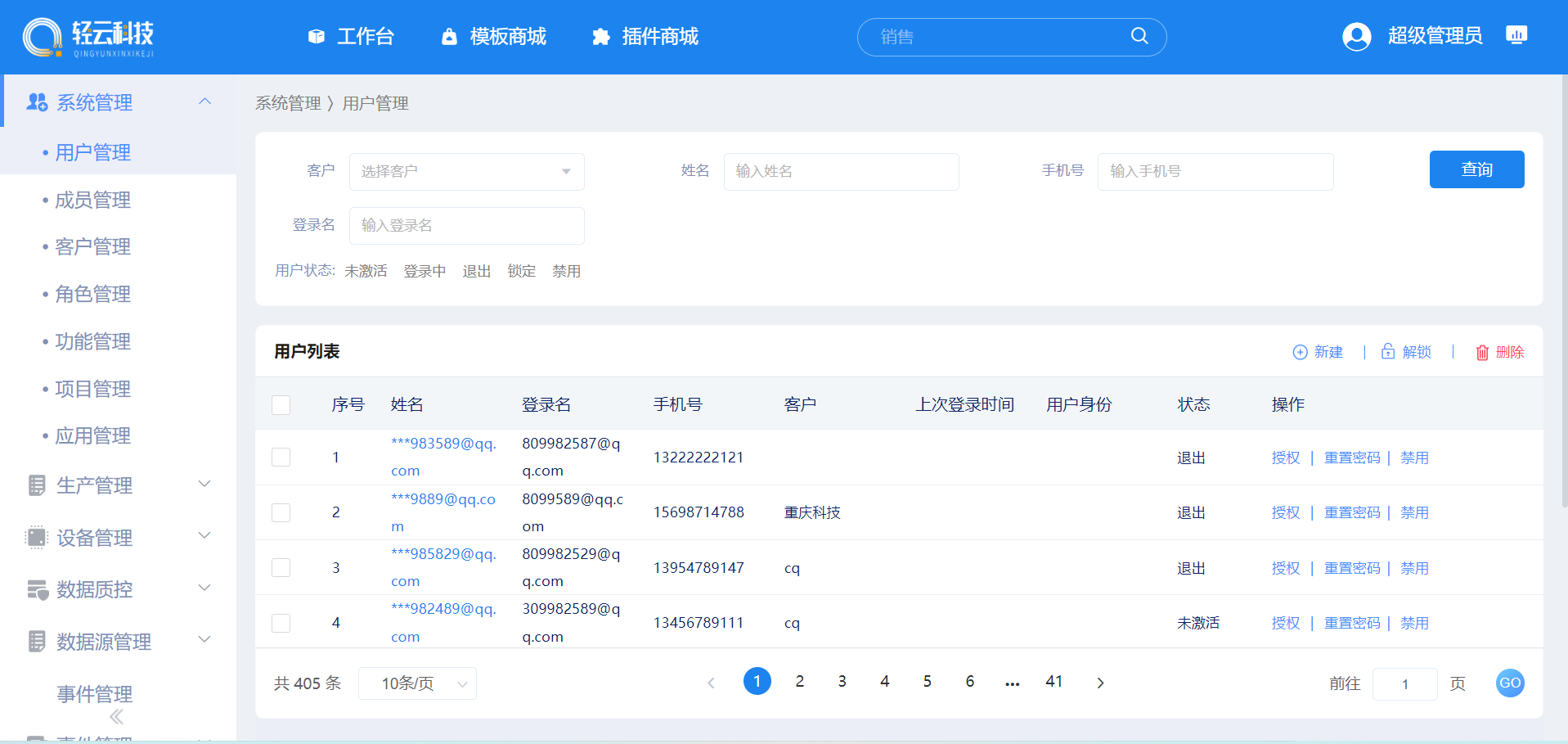
Task: Select 应用管理 in sidebar
Action: tap(92, 435)
